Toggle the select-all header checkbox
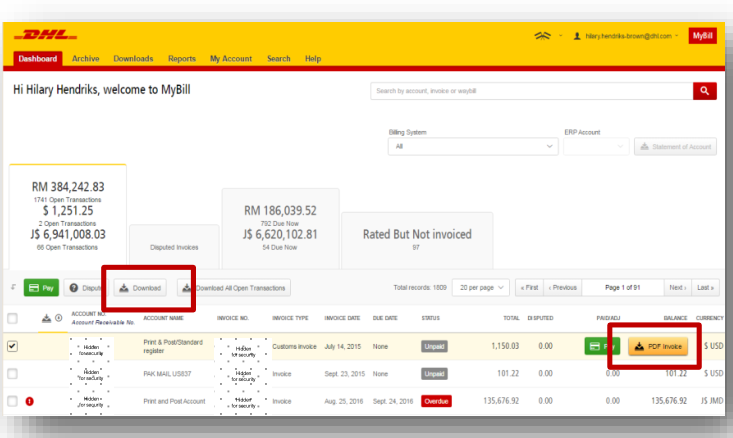Image resolution: width=733 pixels, height=438 pixels. point(13,318)
